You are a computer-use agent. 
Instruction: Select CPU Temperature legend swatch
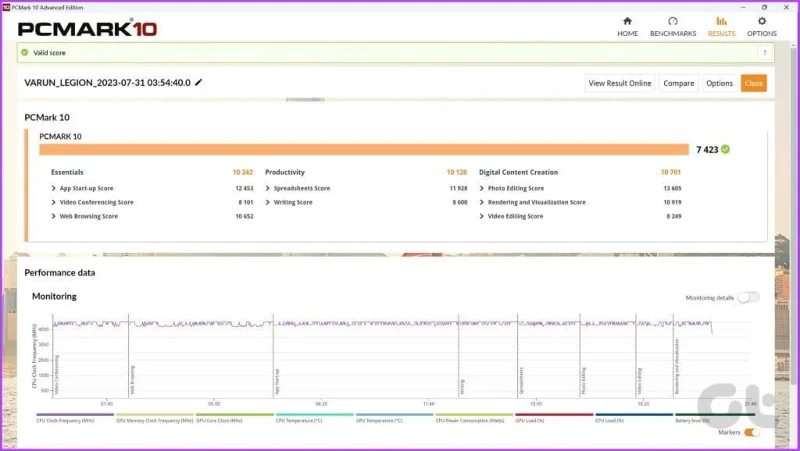tap(314, 414)
